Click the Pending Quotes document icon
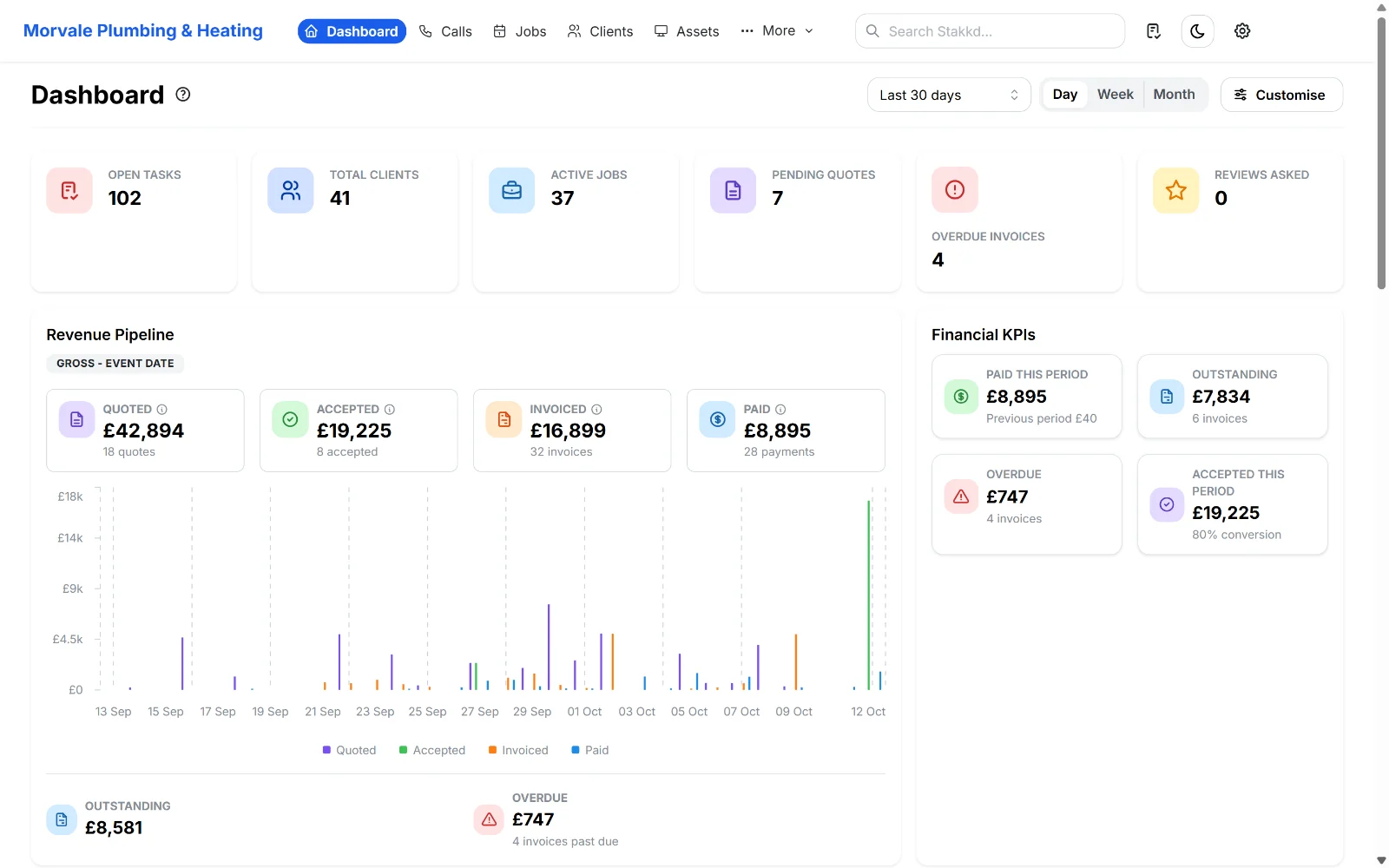The height and width of the screenshot is (868, 1389). coord(734,190)
